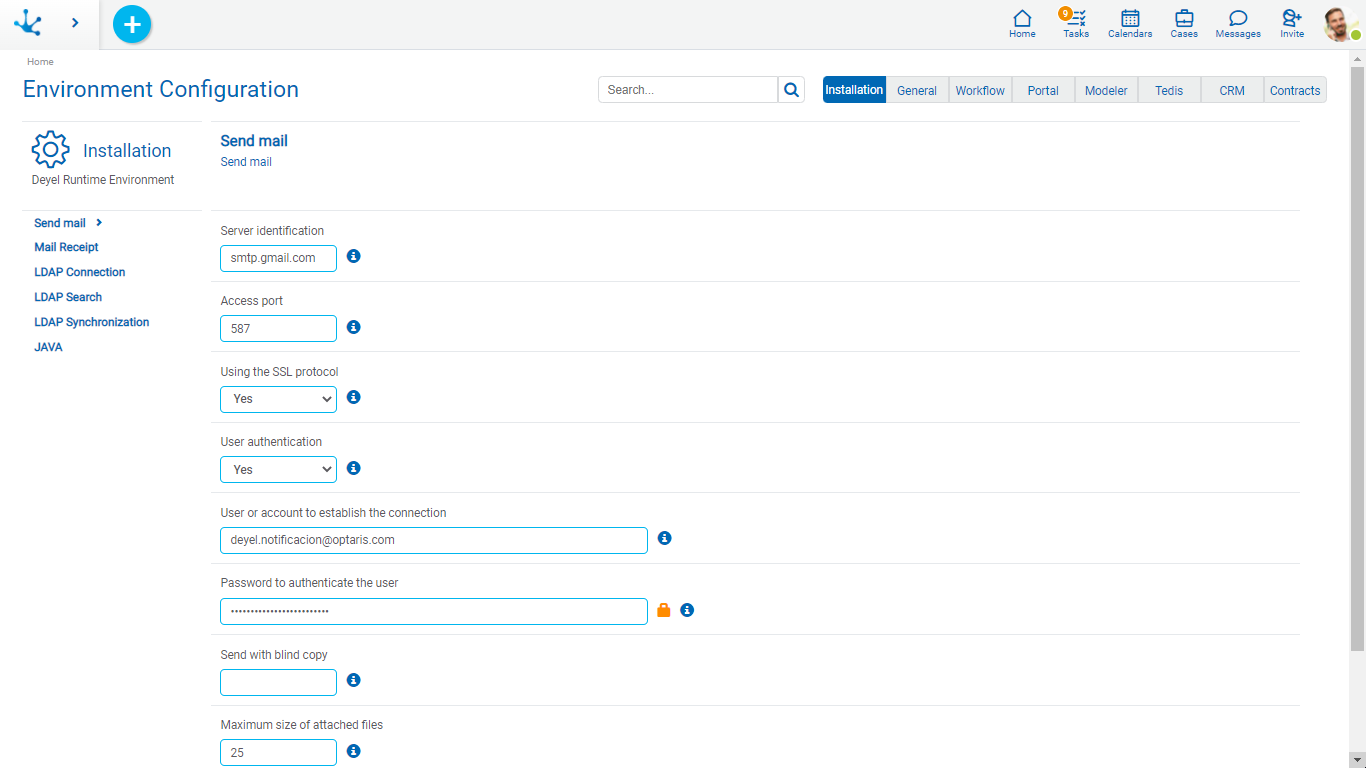Show info for Server identification field
1366x768 pixels.
tap(354, 256)
